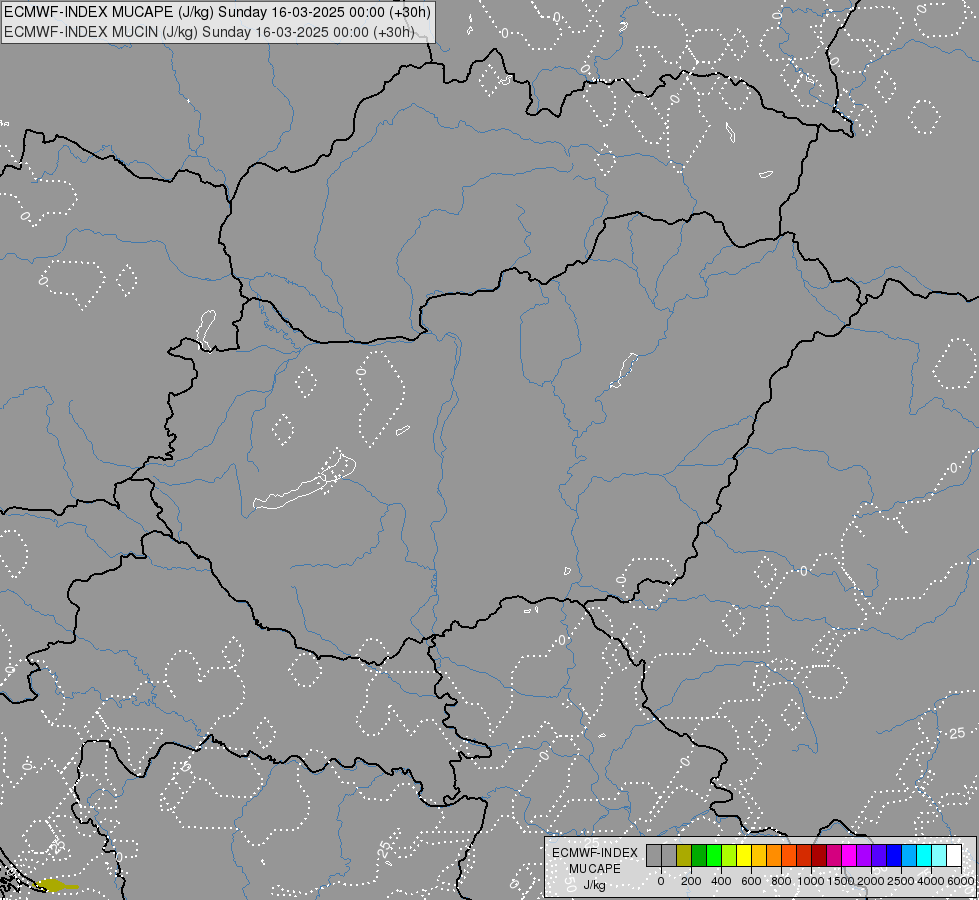Click the legend value 6000
This screenshot has width=979, height=900.
[961, 881]
